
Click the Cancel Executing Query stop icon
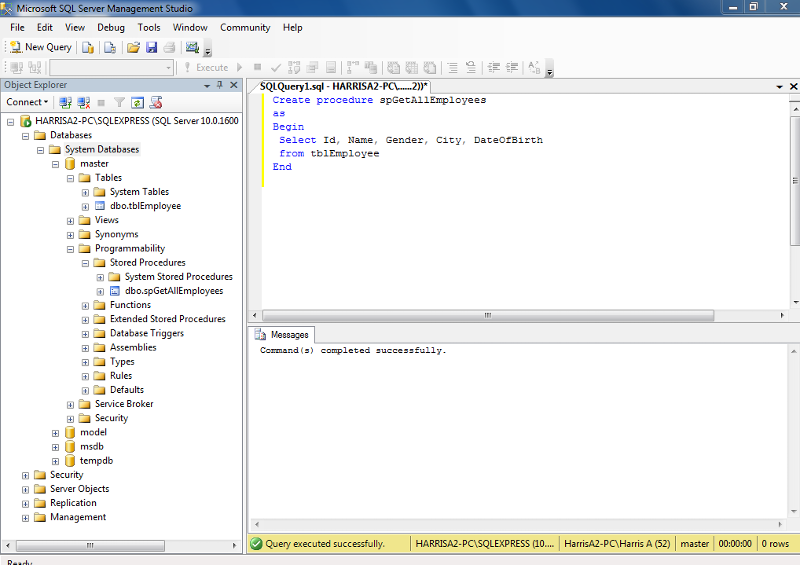258,67
